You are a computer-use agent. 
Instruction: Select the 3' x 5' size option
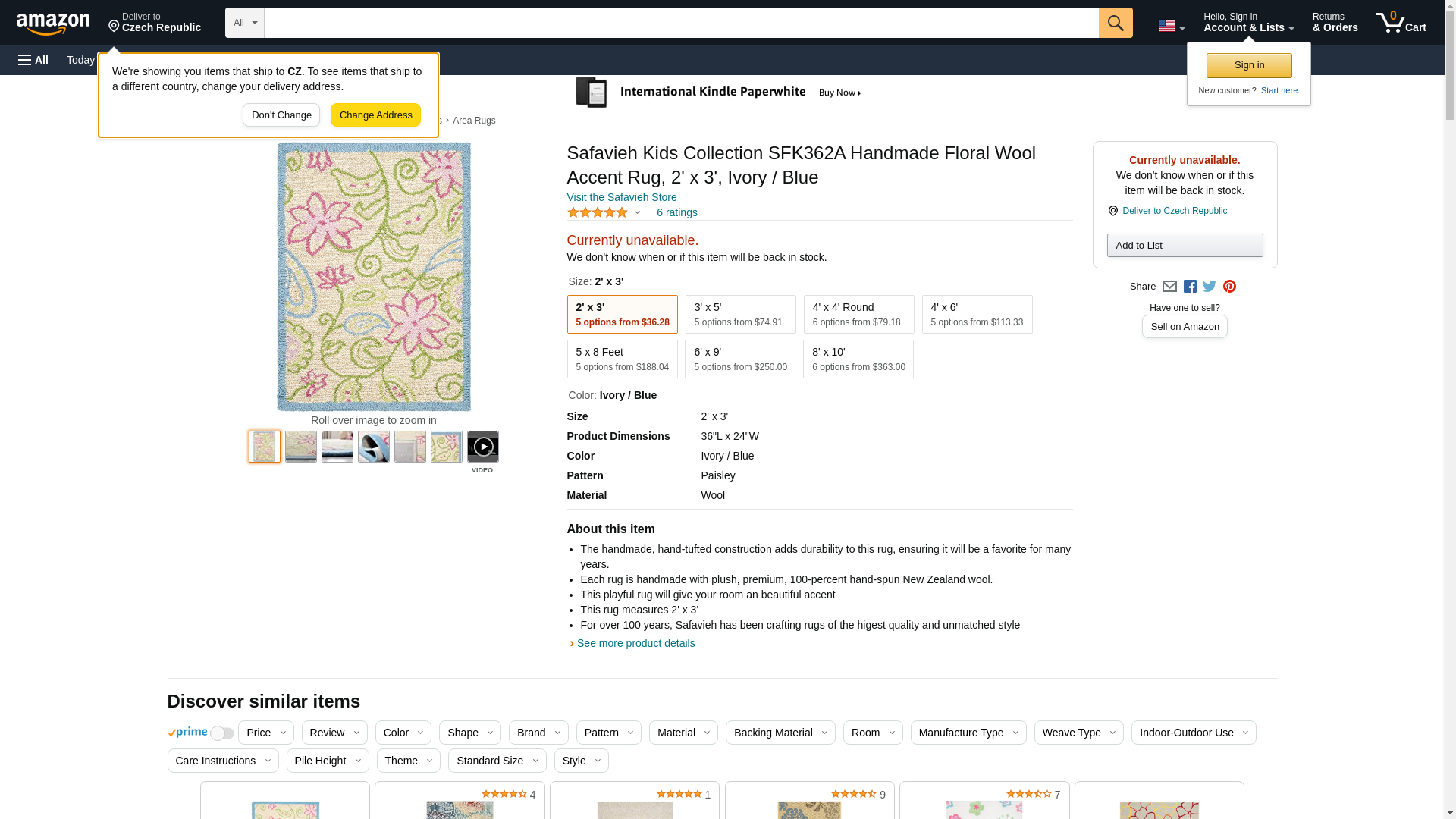click(x=740, y=314)
